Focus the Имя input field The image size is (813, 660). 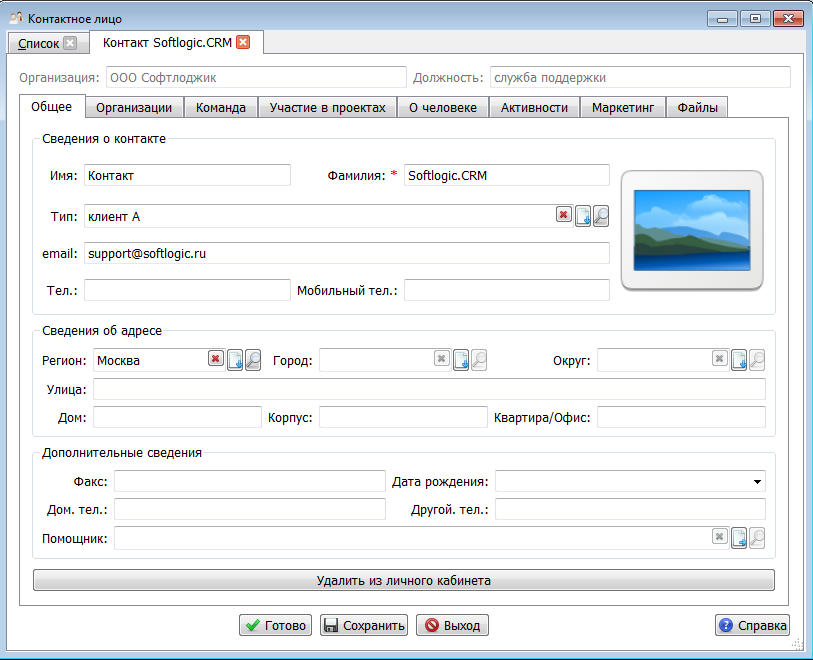tap(187, 175)
